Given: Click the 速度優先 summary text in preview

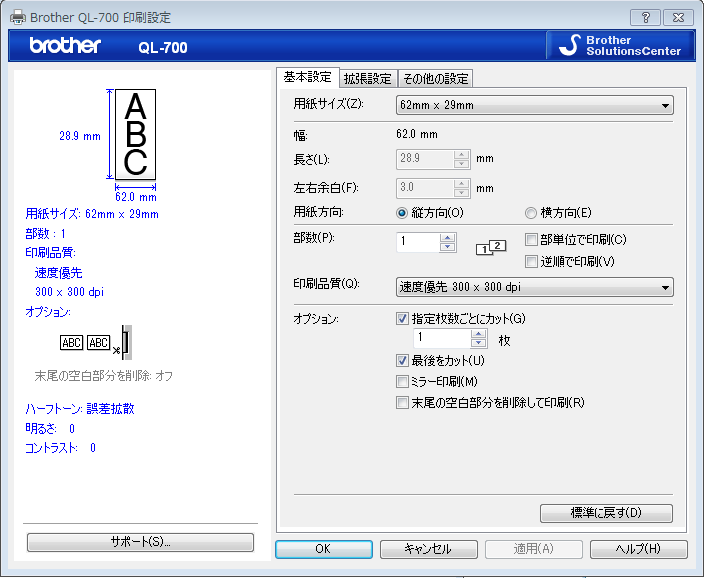Looking at the screenshot, I should [58, 273].
